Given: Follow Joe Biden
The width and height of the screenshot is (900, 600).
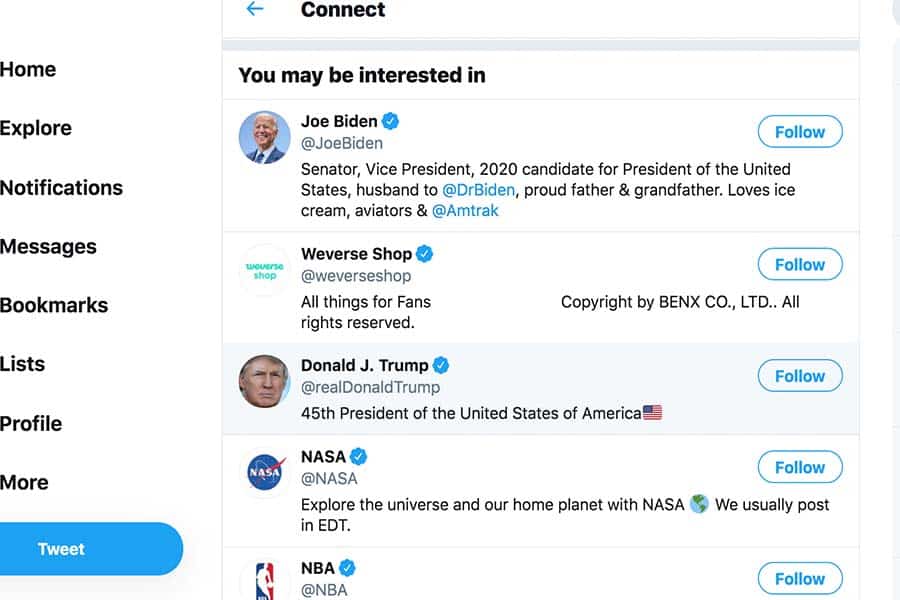Looking at the screenshot, I should coord(799,131).
